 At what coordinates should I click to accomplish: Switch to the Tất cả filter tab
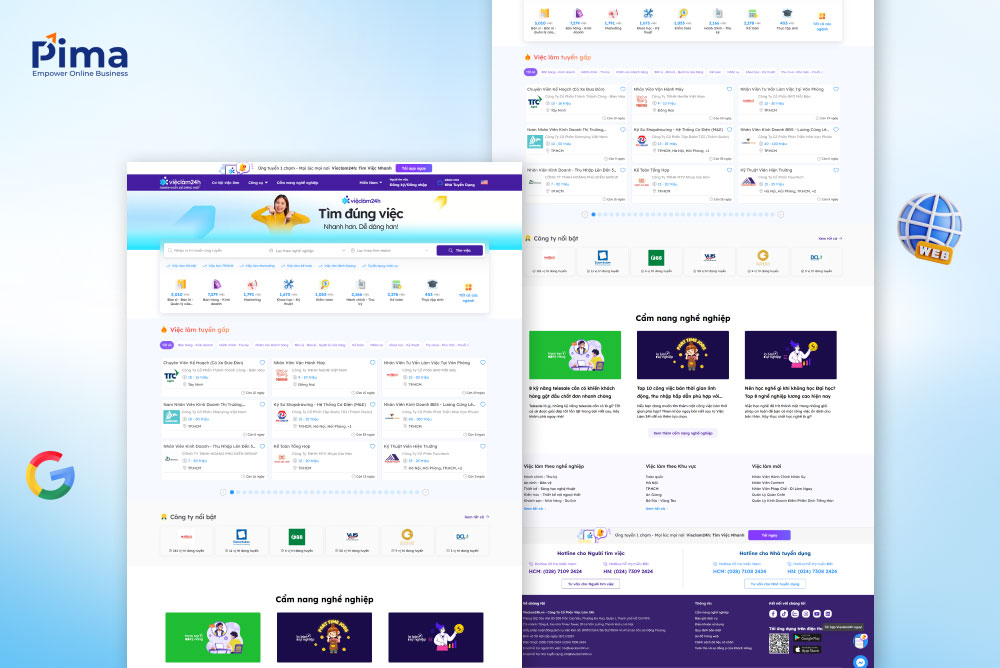(x=167, y=345)
